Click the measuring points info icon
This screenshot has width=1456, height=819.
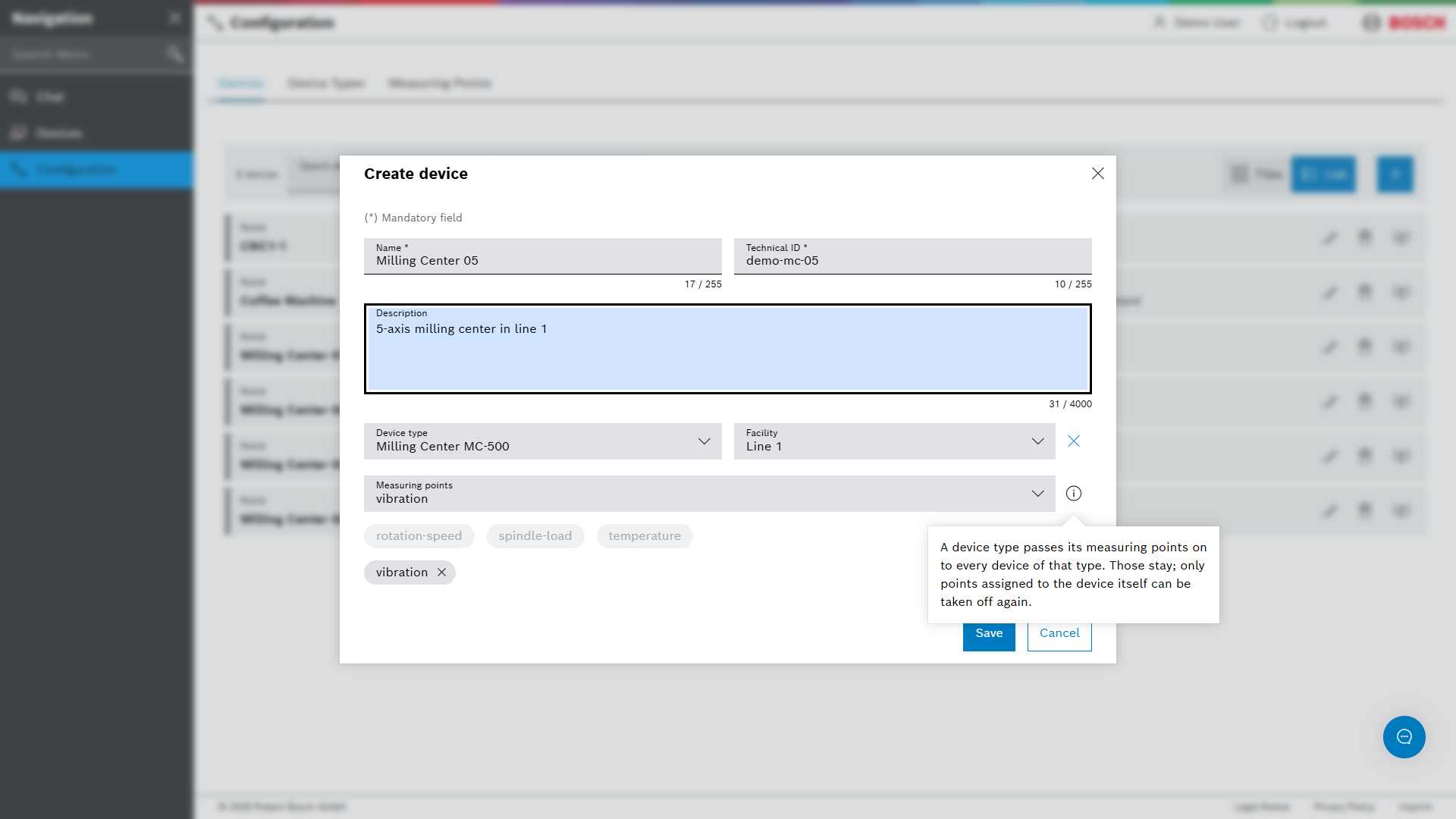1074,494
